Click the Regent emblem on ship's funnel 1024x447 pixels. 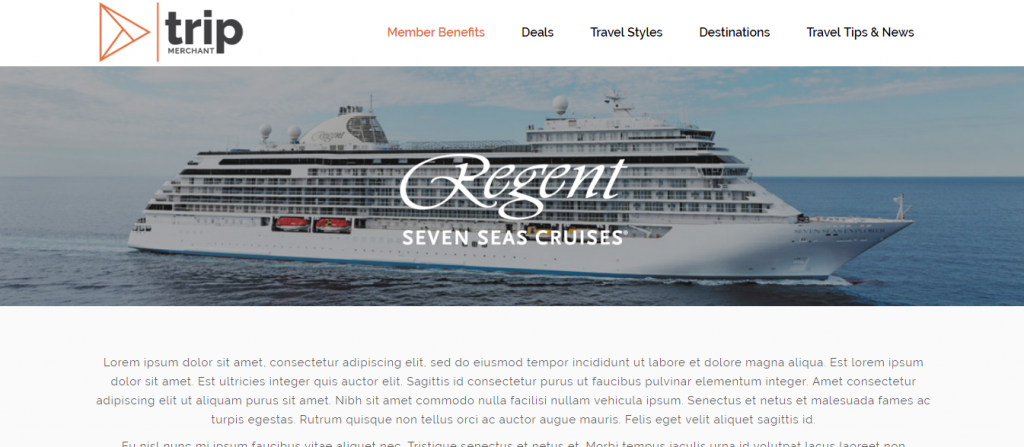pyautogui.click(x=327, y=137)
